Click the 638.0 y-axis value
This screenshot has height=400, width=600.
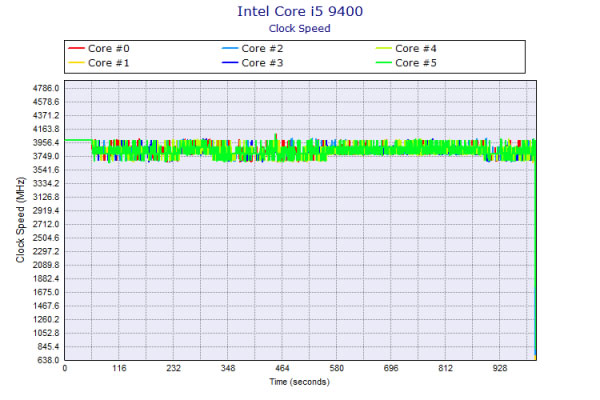tap(48, 360)
